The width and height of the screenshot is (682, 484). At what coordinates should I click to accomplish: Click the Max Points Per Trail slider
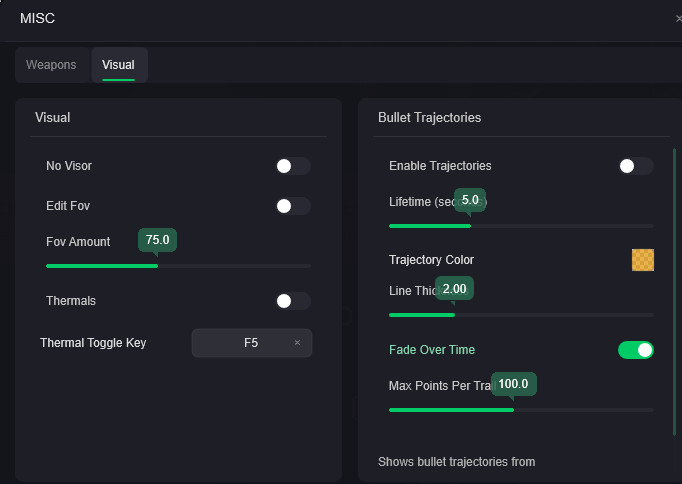tap(521, 410)
